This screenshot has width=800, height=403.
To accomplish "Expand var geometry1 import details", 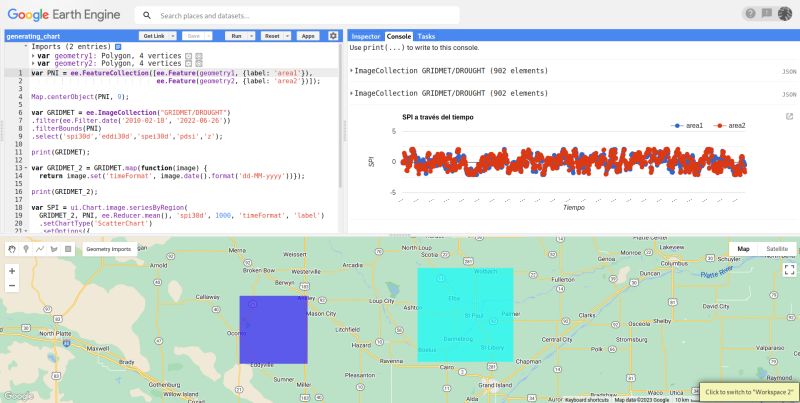I will pyautogui.click(x=33, y=56).
